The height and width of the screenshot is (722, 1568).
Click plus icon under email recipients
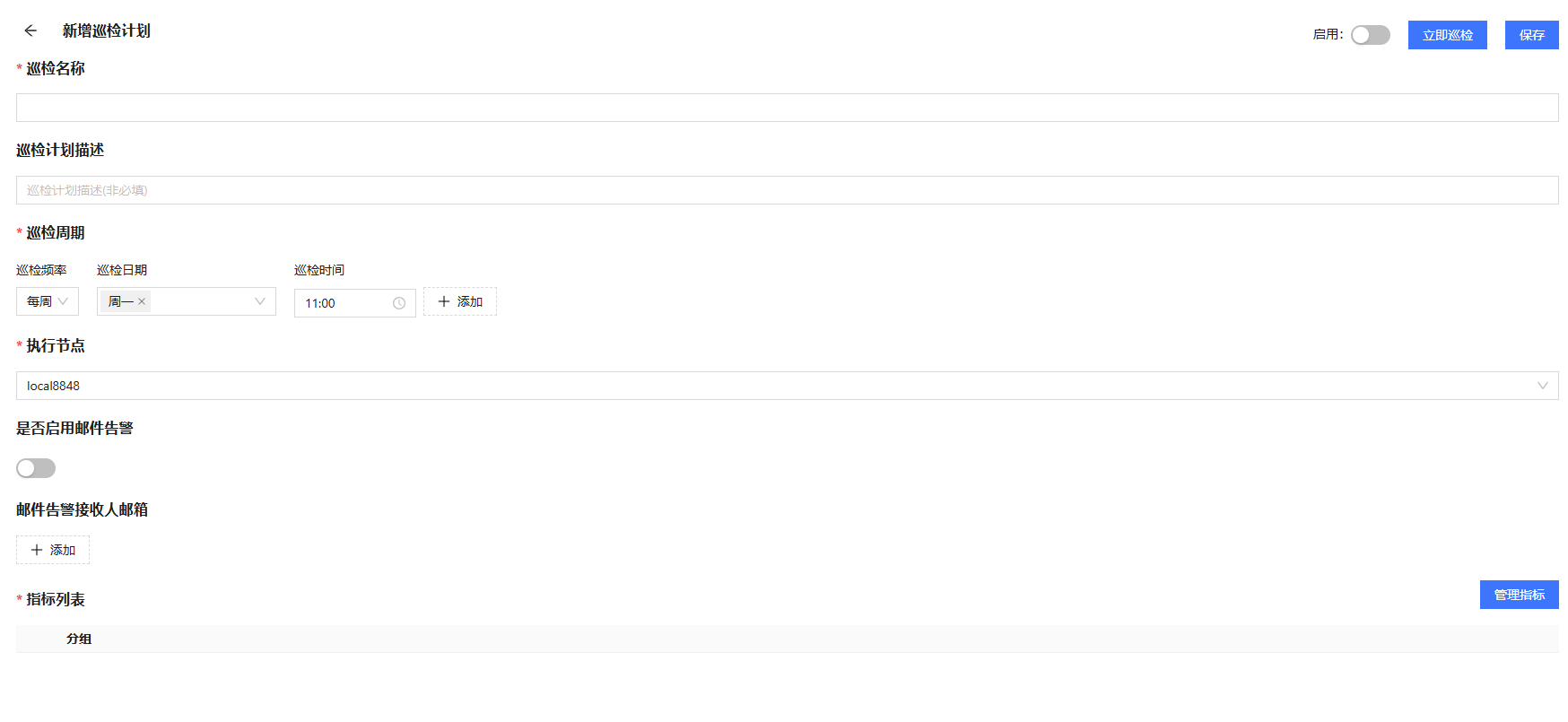37,550
